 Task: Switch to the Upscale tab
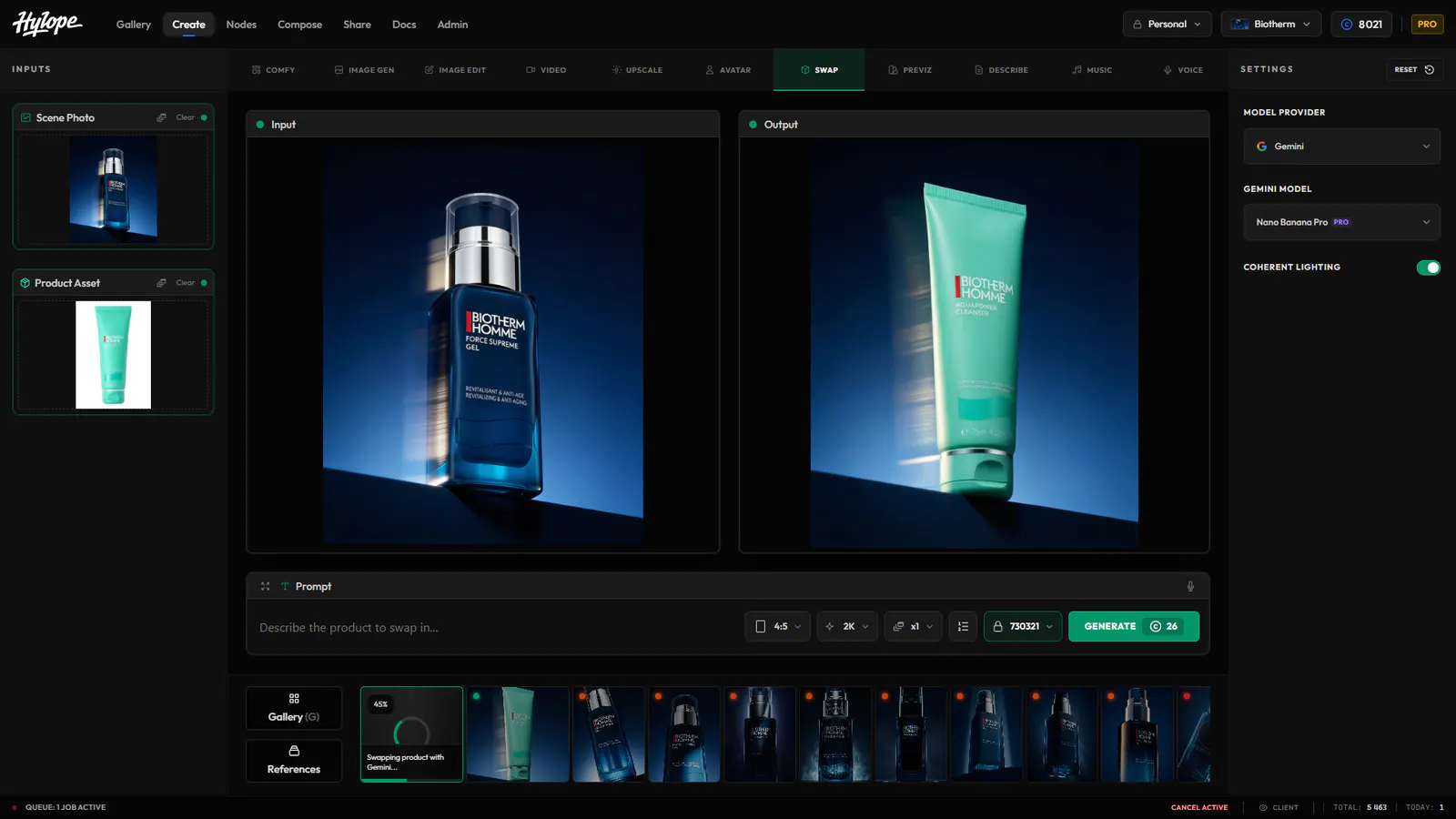[637, 70]
